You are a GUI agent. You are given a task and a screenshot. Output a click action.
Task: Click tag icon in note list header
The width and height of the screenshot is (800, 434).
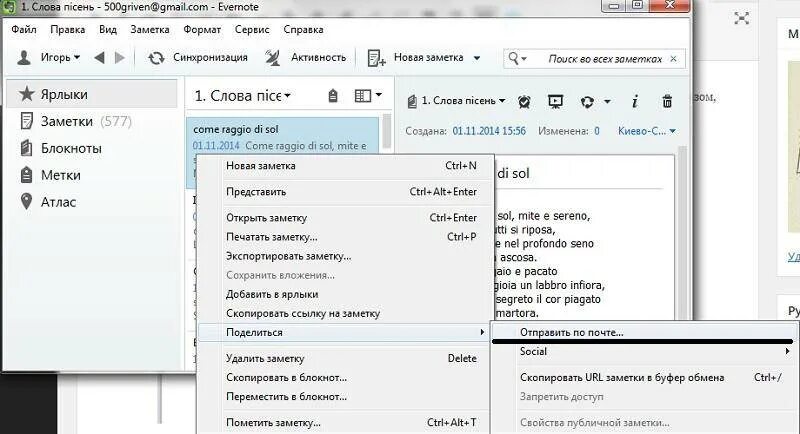click(x=333, y=95)
